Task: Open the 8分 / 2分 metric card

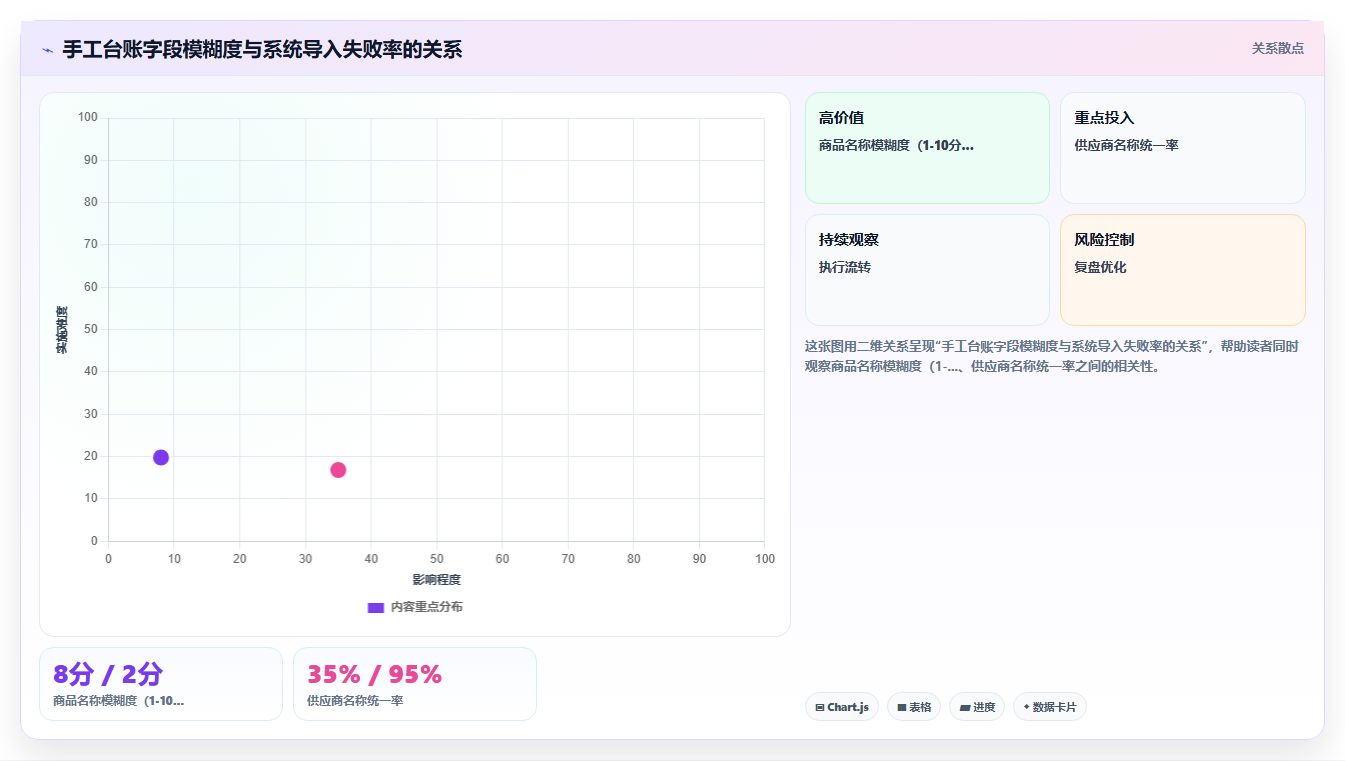Action: [x=161, y=684]
